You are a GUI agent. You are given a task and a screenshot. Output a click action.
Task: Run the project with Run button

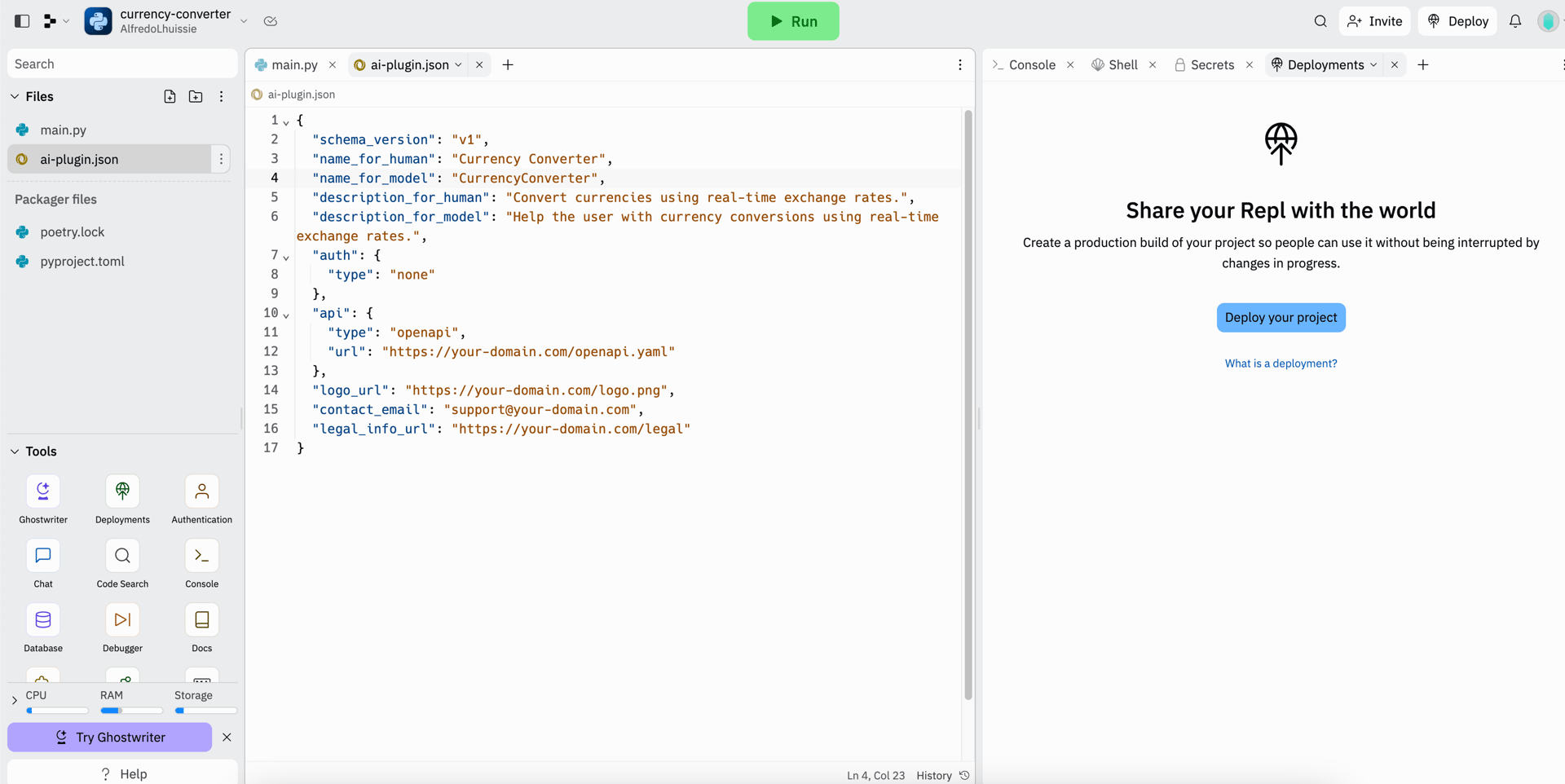click(793, 21)
